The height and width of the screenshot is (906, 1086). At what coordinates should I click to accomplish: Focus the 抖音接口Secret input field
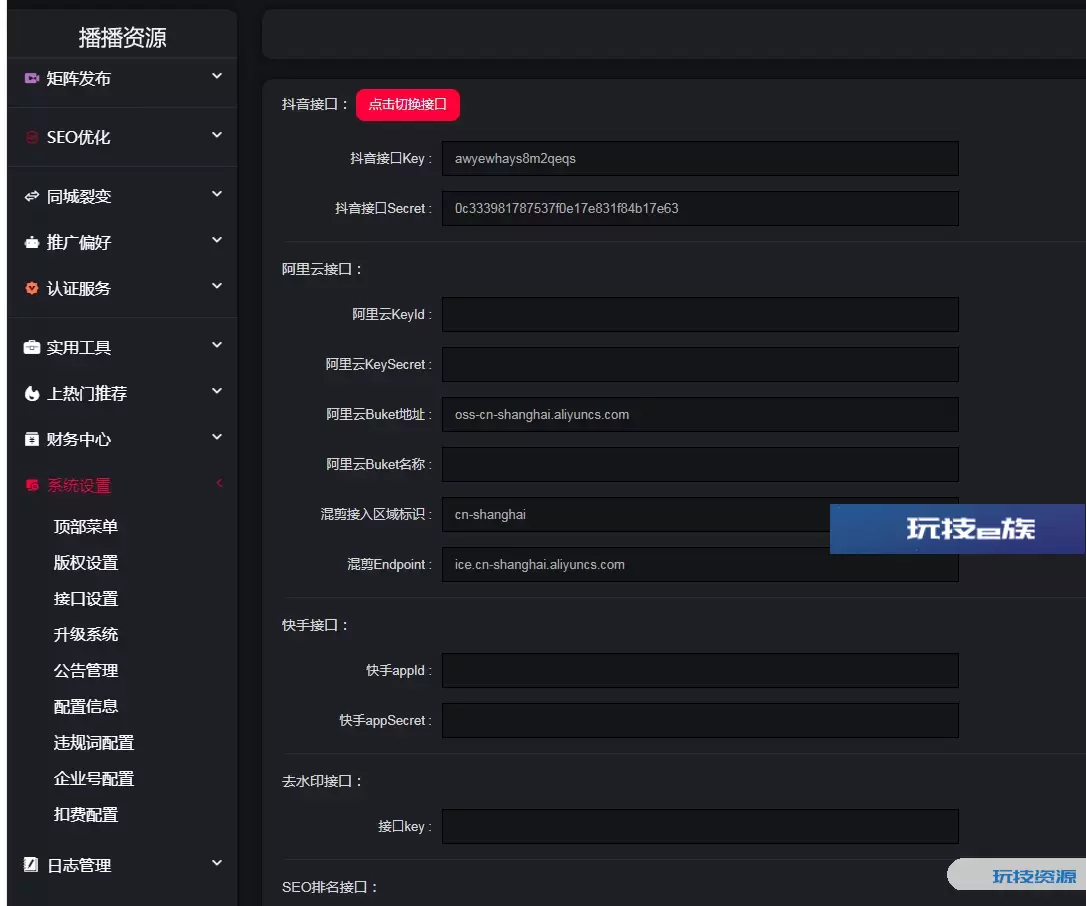(x=700, y=208)
